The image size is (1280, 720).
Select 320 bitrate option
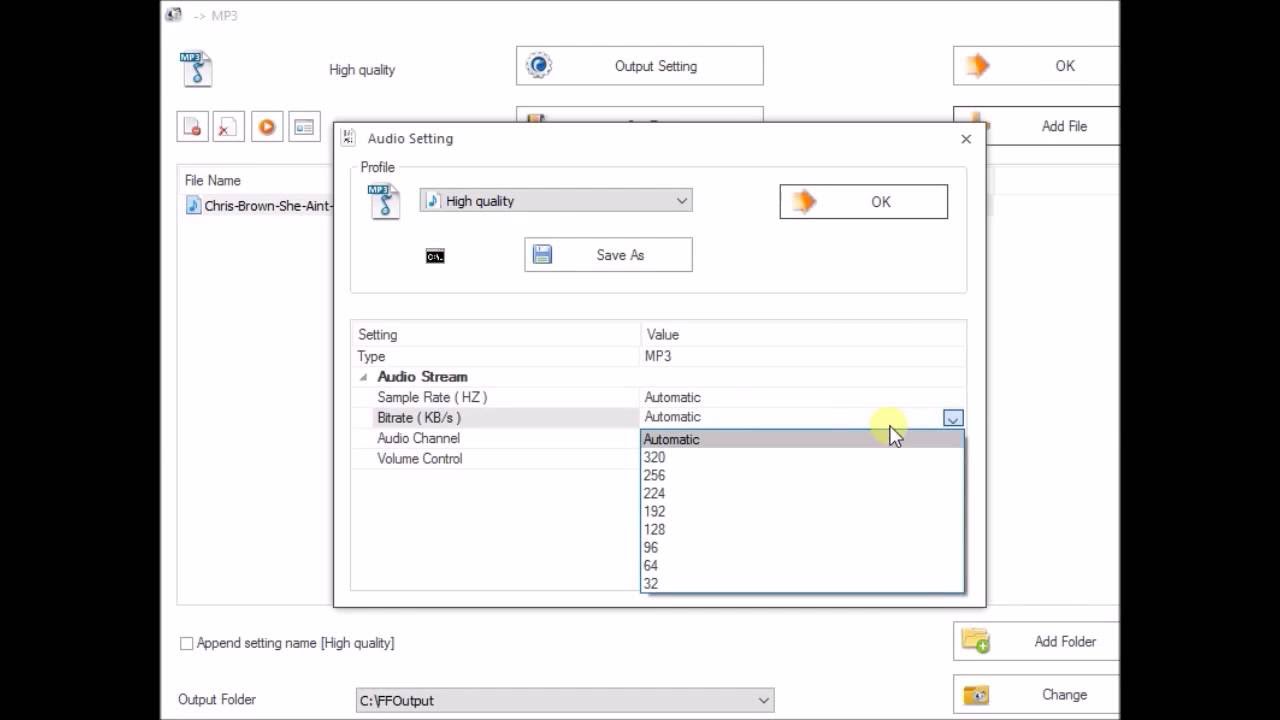[802, 457]
